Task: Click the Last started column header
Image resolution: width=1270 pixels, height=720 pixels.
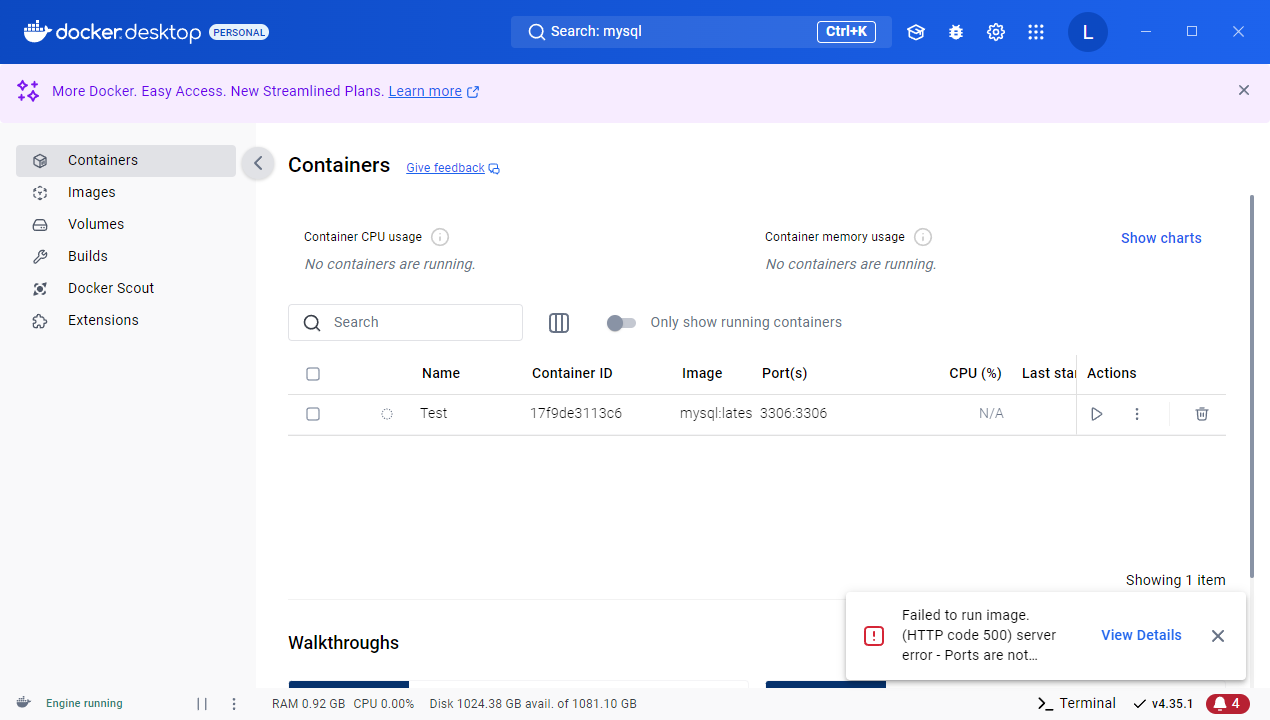Action: pos(1048,374)
